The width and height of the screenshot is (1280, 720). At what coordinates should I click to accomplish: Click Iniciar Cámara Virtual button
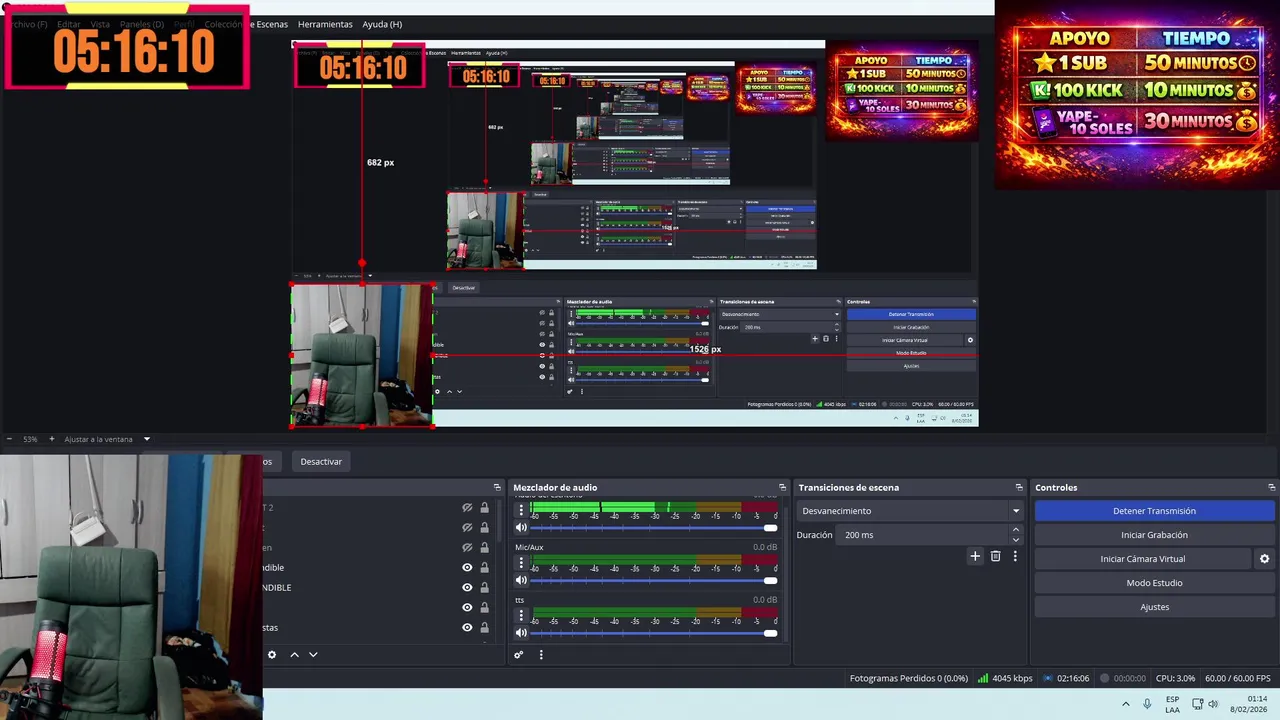(1142, 559)
